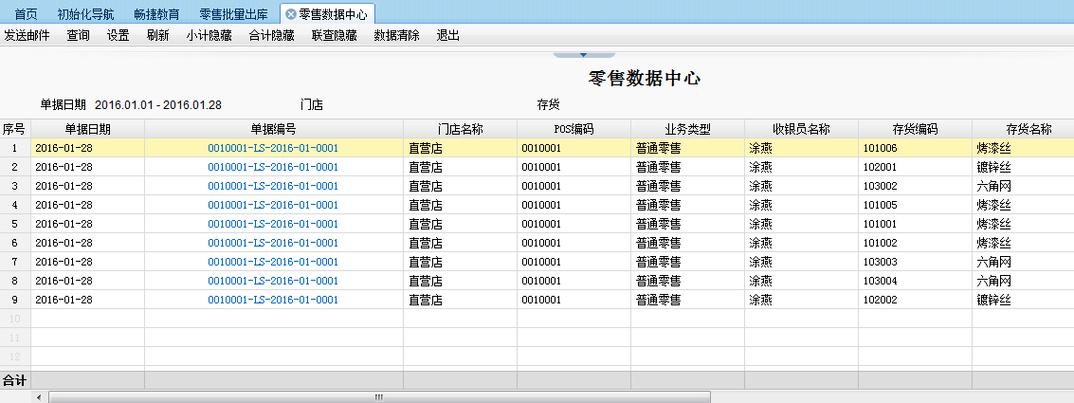Click the date range 2016.01.01 - 2016.01.28
The height and width of the screenshot is (403, 1074).
[x=158, y=105]
